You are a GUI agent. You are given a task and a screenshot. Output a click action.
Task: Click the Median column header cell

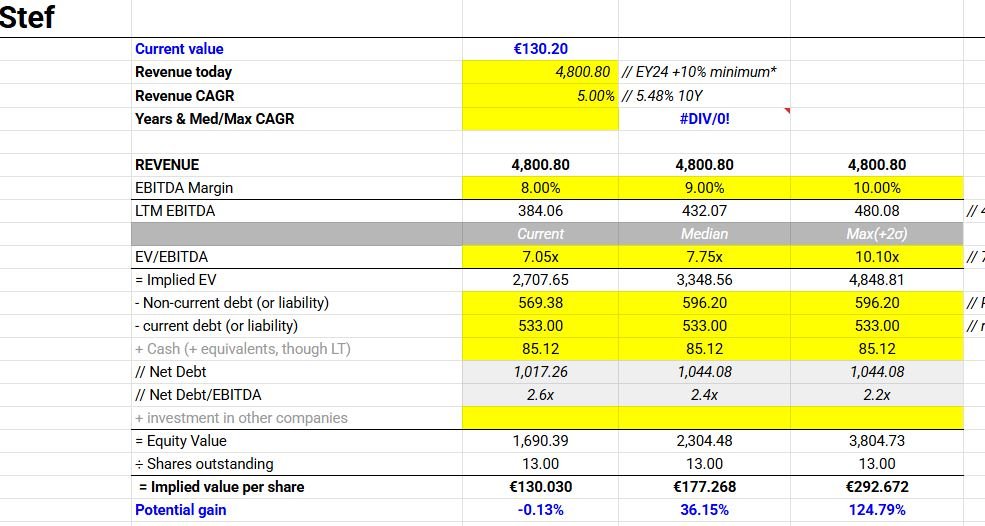pos(704,233)
